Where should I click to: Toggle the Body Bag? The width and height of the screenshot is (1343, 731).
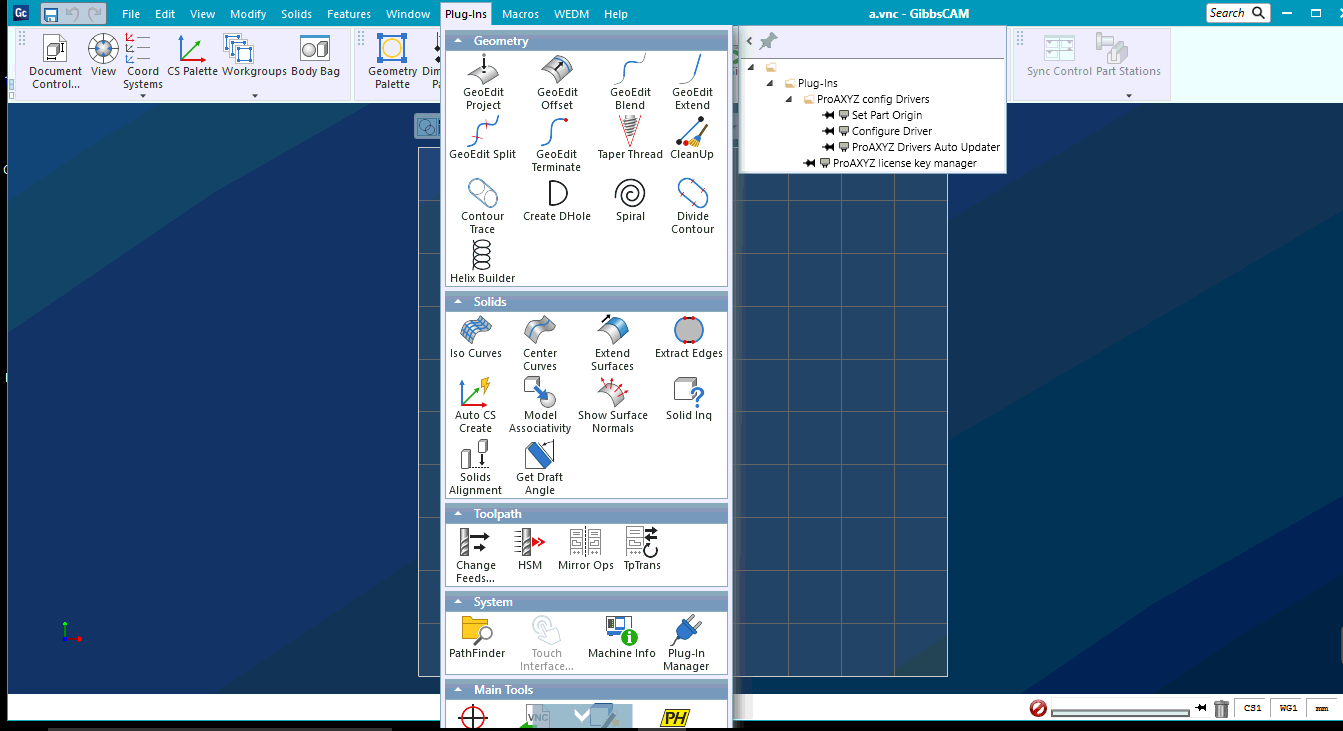[x=315, y=55]
